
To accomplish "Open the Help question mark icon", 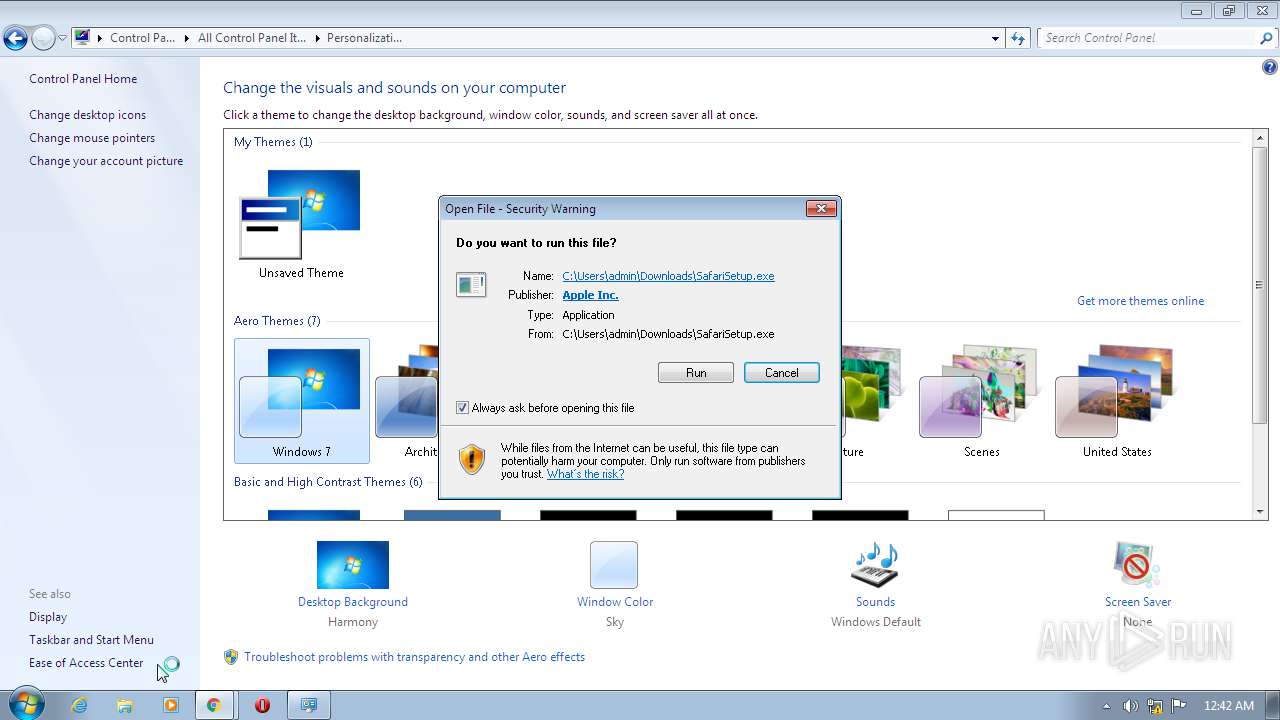I will (1269, 68).
